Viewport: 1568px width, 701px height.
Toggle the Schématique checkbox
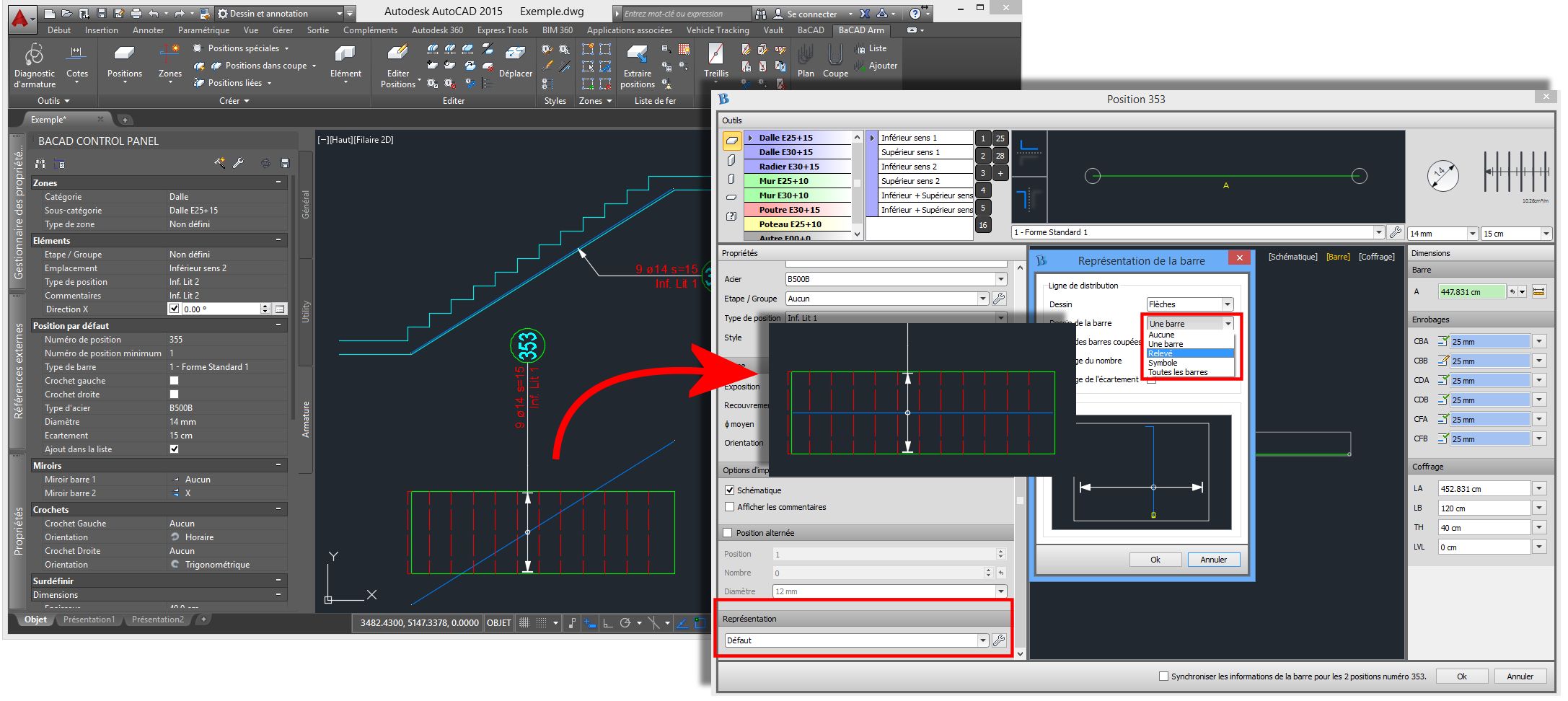coord(729,490)
